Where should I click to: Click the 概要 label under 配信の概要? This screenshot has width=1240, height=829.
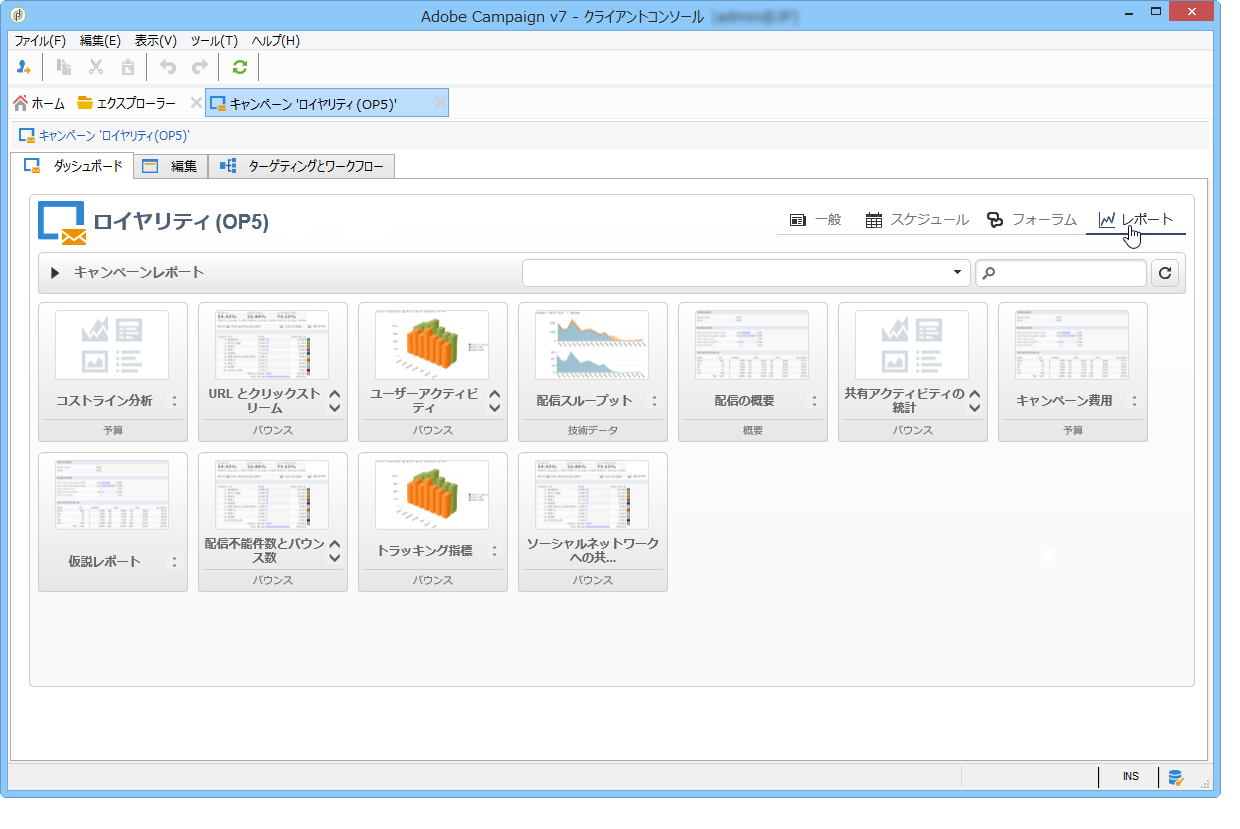click(x=752, y=430)
